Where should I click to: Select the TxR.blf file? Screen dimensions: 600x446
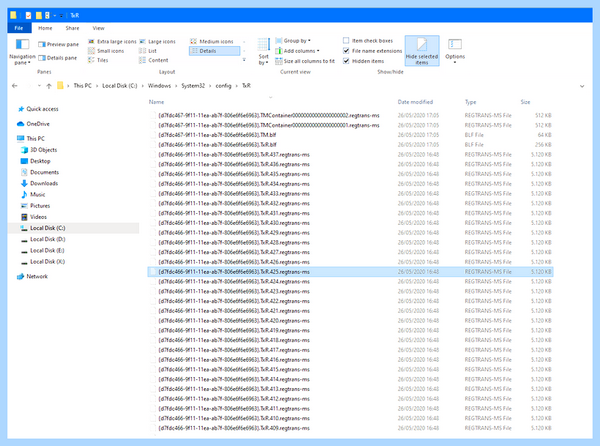(350, 145)
